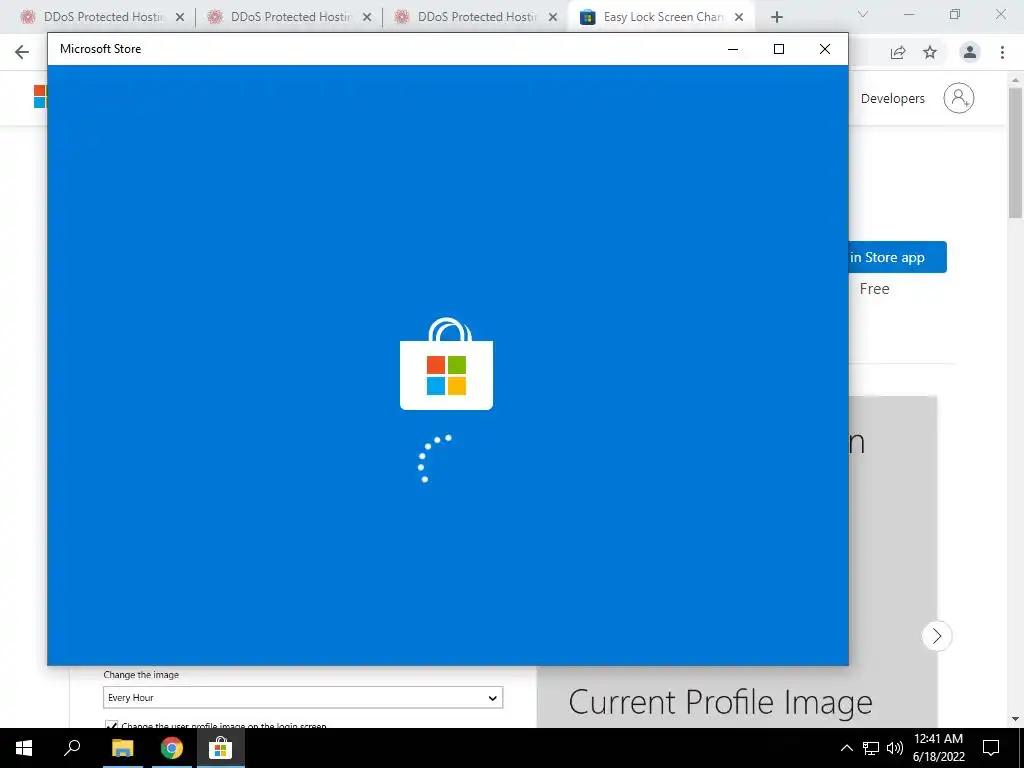The width and height of the screenshot is (1024, 768).
Task: Close the Easy Lock Screen Changer tab
Action: point(739,18)
